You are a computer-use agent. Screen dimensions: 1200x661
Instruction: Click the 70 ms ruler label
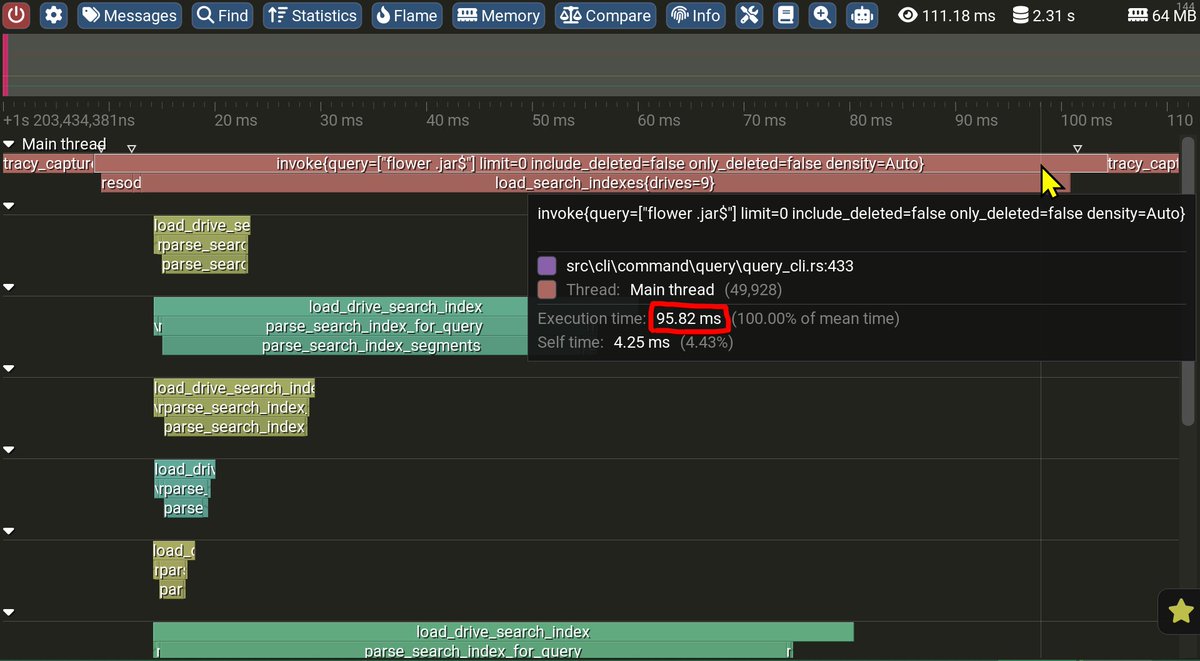pos(764,120)
